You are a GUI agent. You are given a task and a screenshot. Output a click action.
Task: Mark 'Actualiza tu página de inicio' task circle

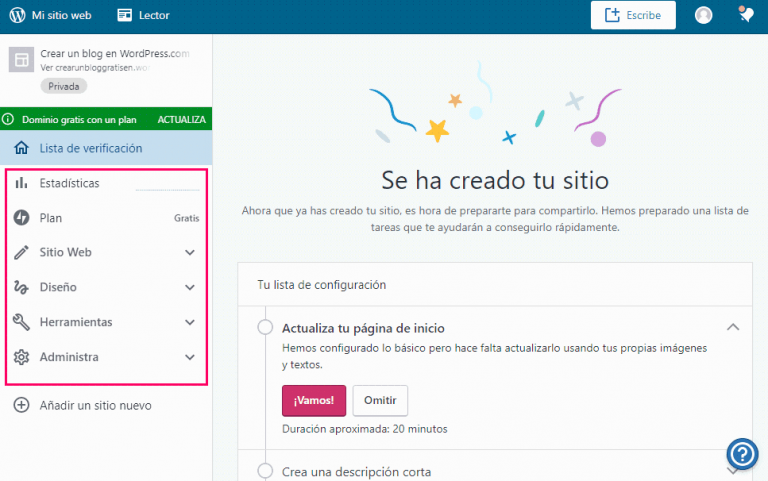tap(265, 327)
